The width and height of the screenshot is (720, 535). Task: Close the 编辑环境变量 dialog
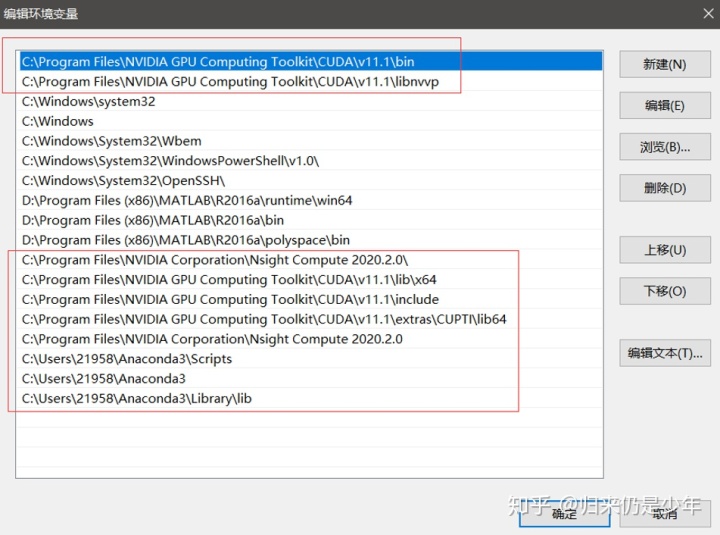(x=708, y=14)
